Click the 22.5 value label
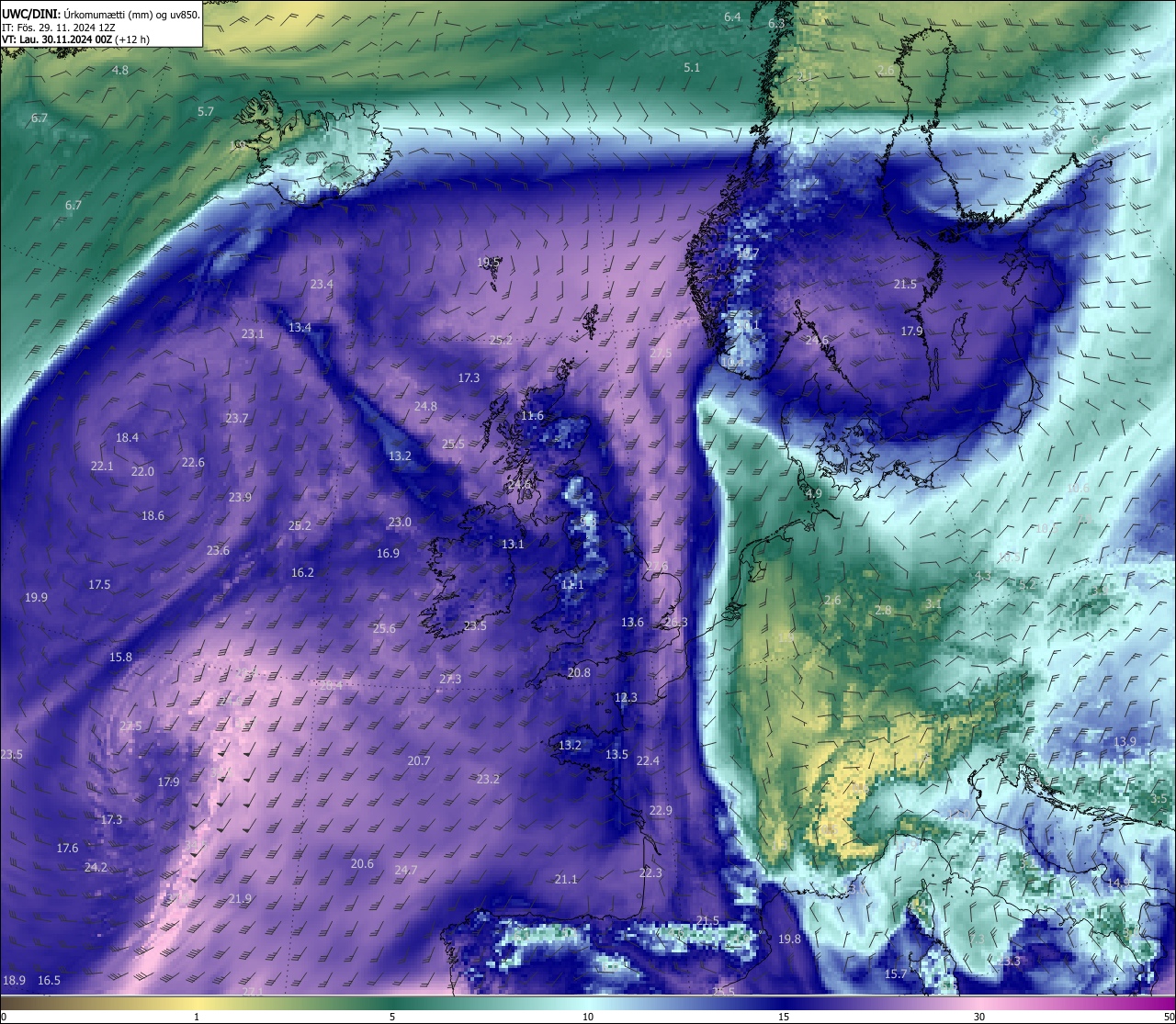 [x=130, y=726]
